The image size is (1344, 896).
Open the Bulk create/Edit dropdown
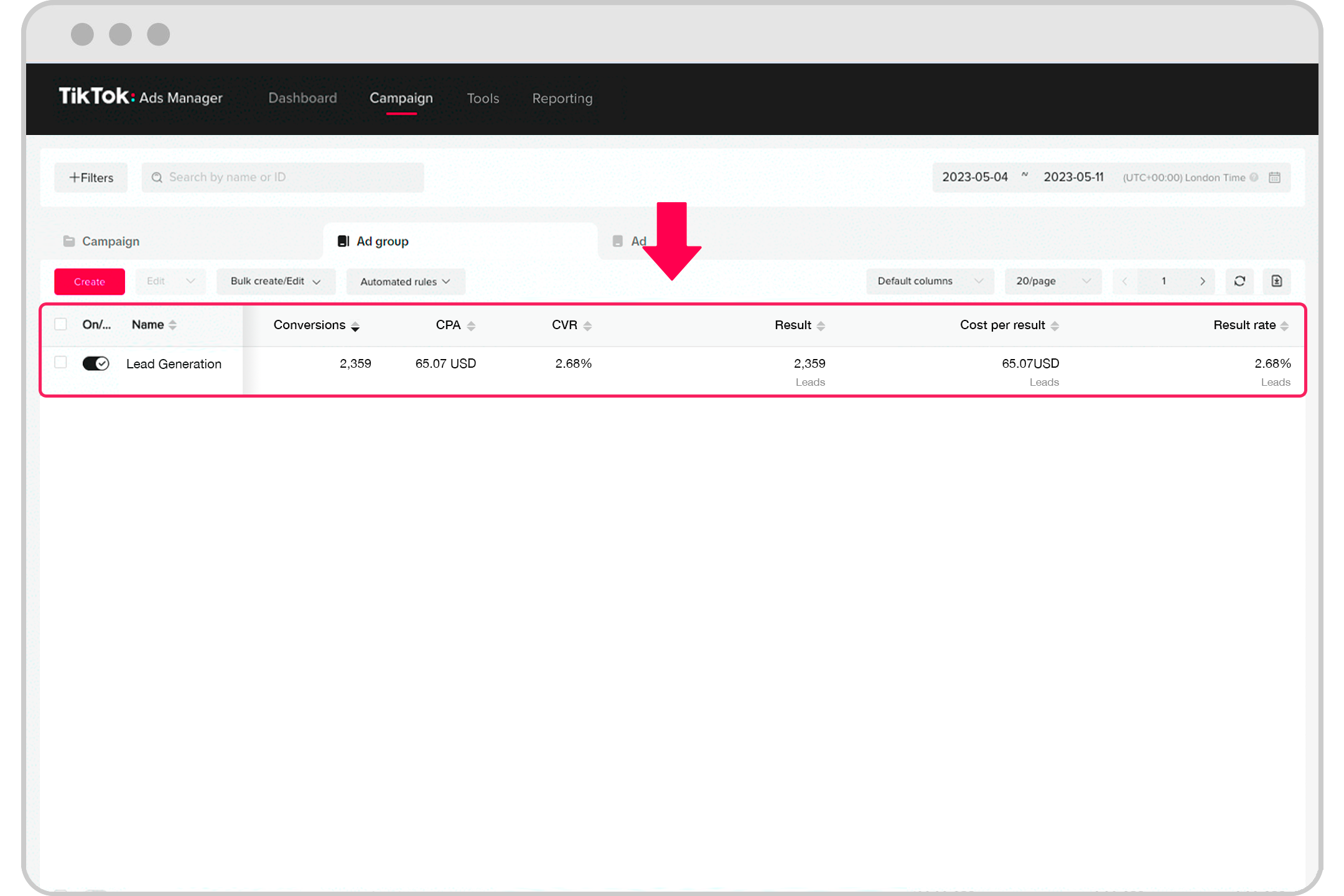tap(275, 281)
